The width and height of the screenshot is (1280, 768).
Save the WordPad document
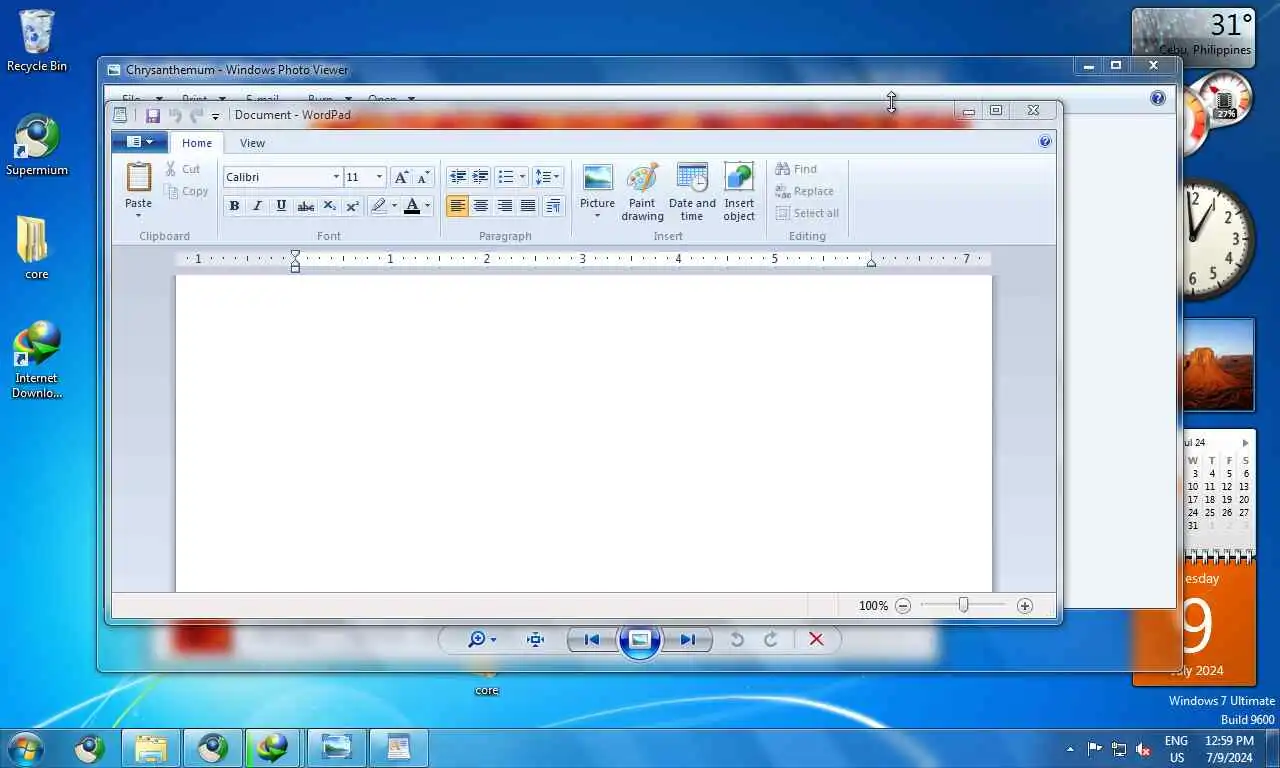[153, 116]
